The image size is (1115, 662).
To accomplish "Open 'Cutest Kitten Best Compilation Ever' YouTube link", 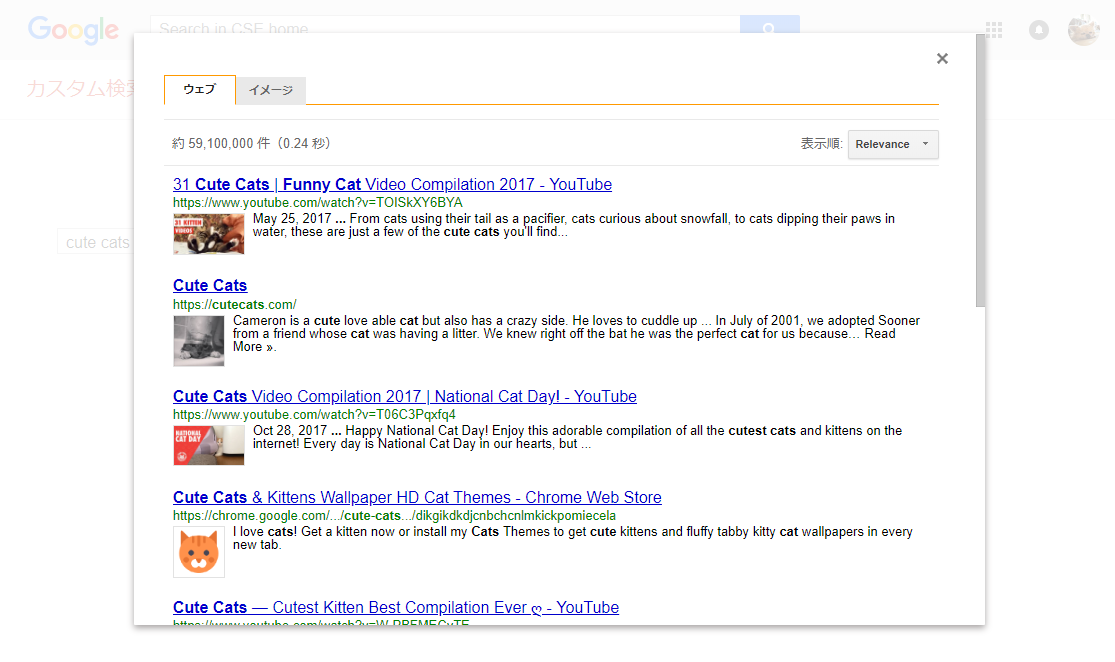I will click(x=396, y=607).
